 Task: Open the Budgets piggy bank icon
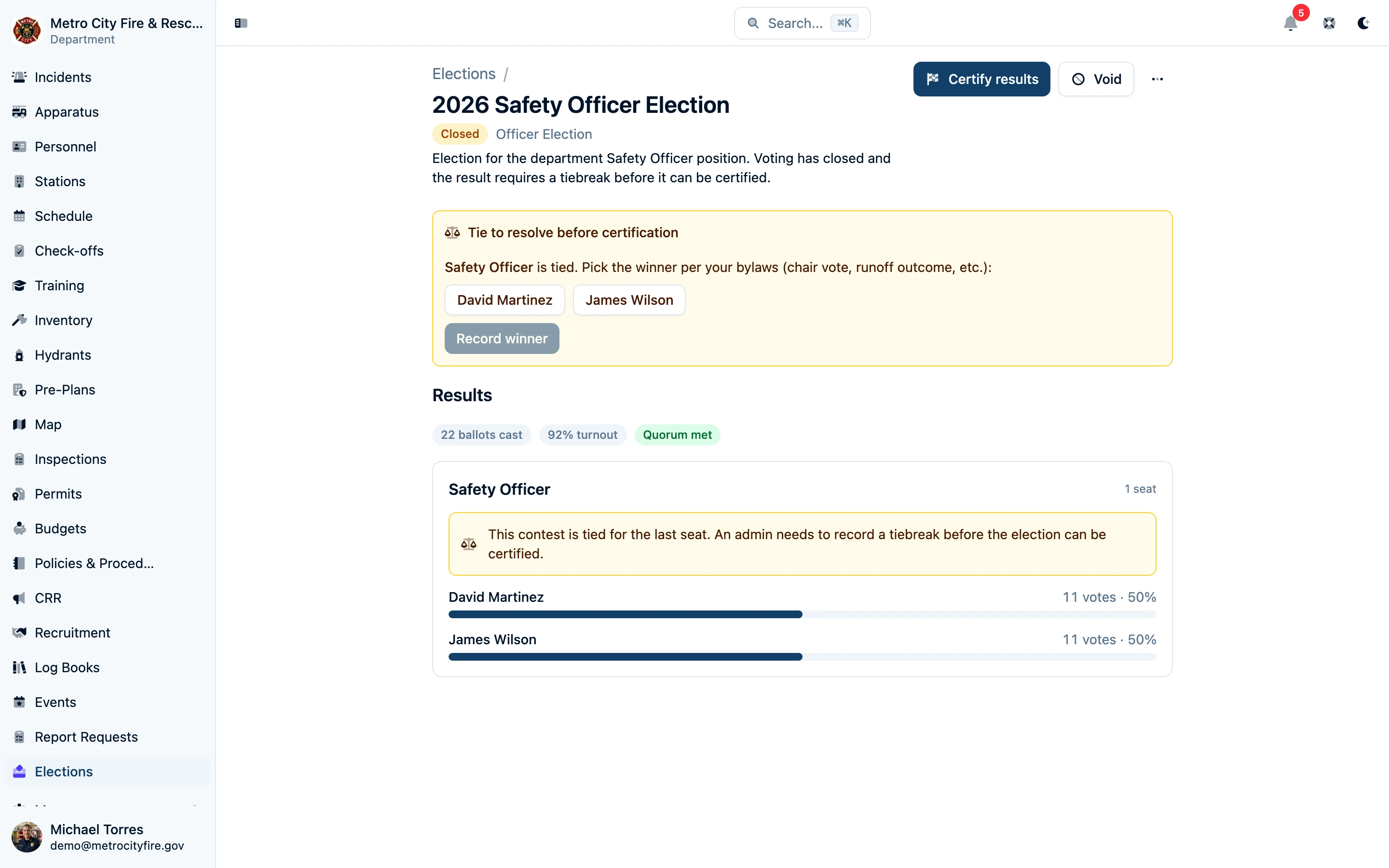(x=19, y=529)
